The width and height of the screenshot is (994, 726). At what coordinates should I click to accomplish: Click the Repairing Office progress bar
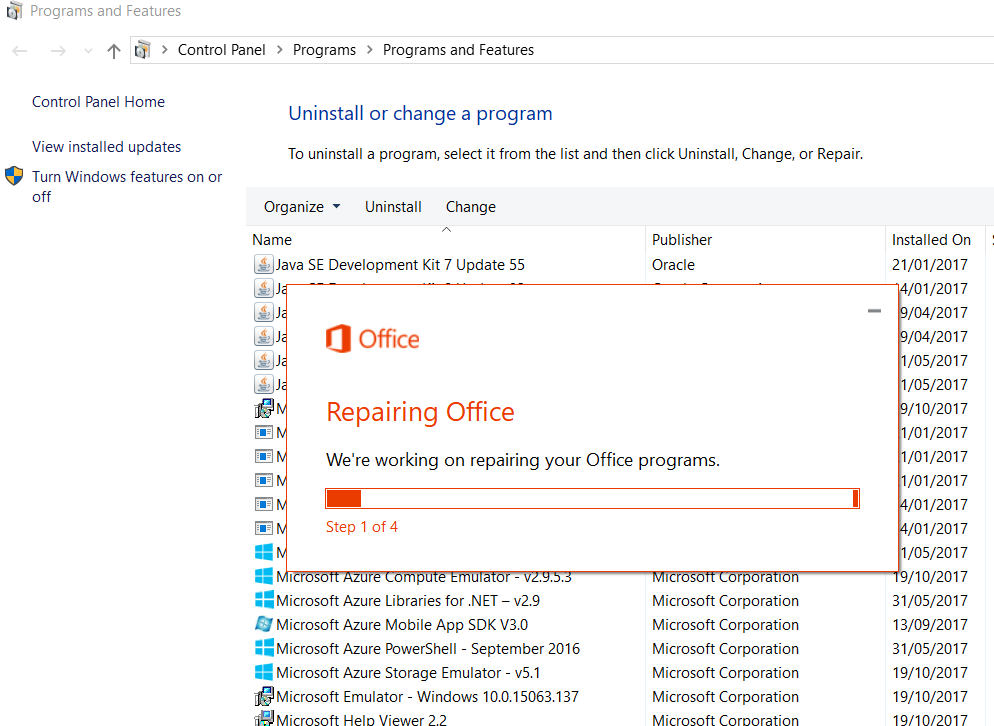592,498
